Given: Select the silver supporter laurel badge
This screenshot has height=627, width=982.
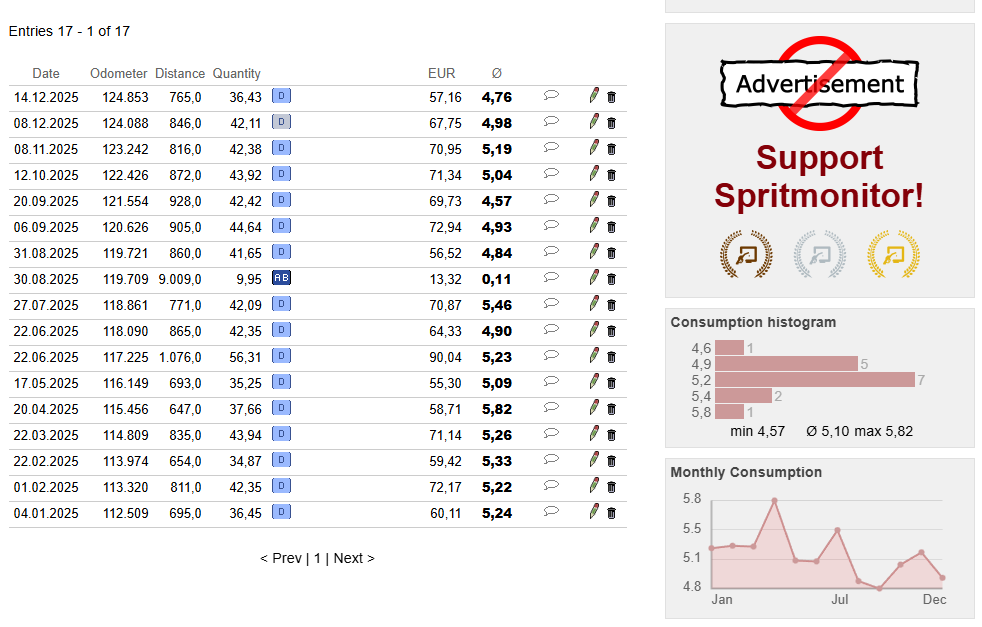Looking at the screenshot, I should pyautogui.click(x=820, y=254).
